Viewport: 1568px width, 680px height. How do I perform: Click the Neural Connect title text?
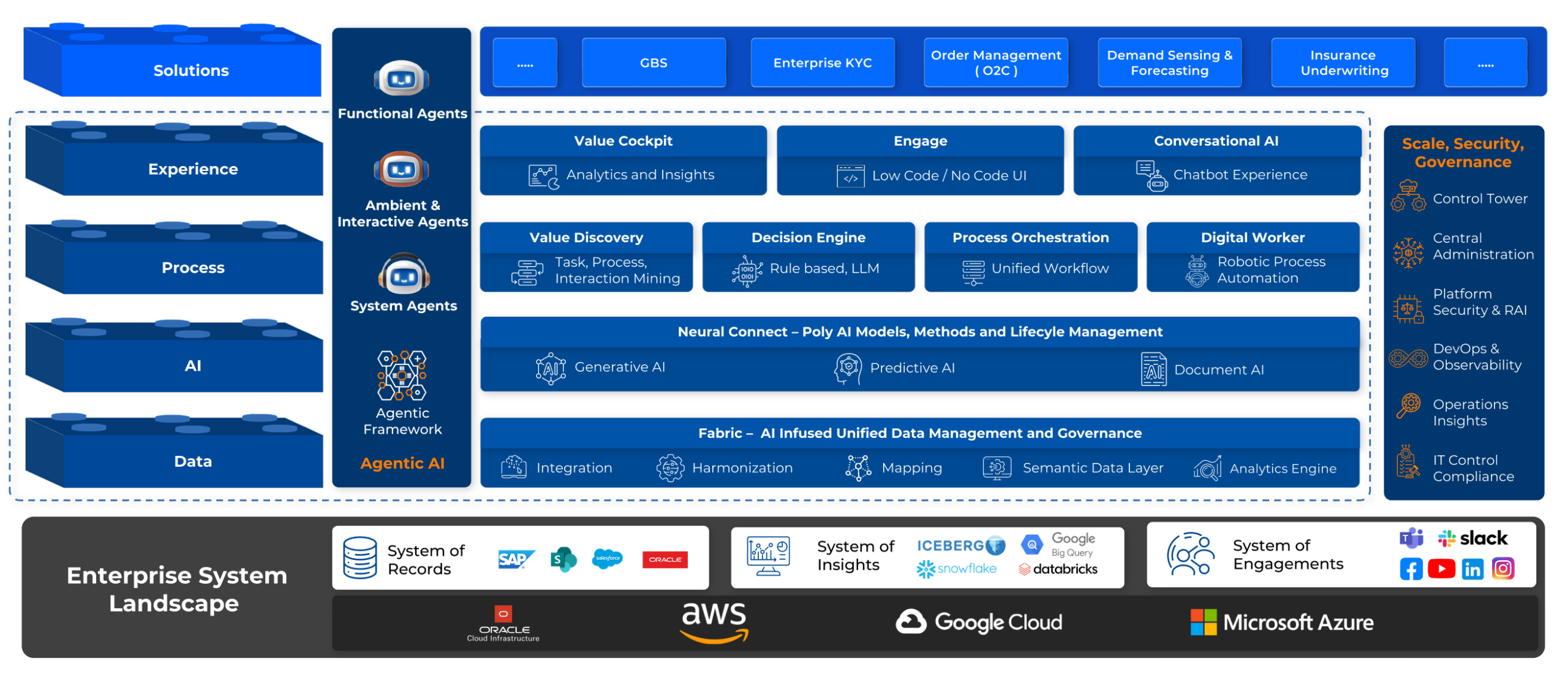pos(919,331)
